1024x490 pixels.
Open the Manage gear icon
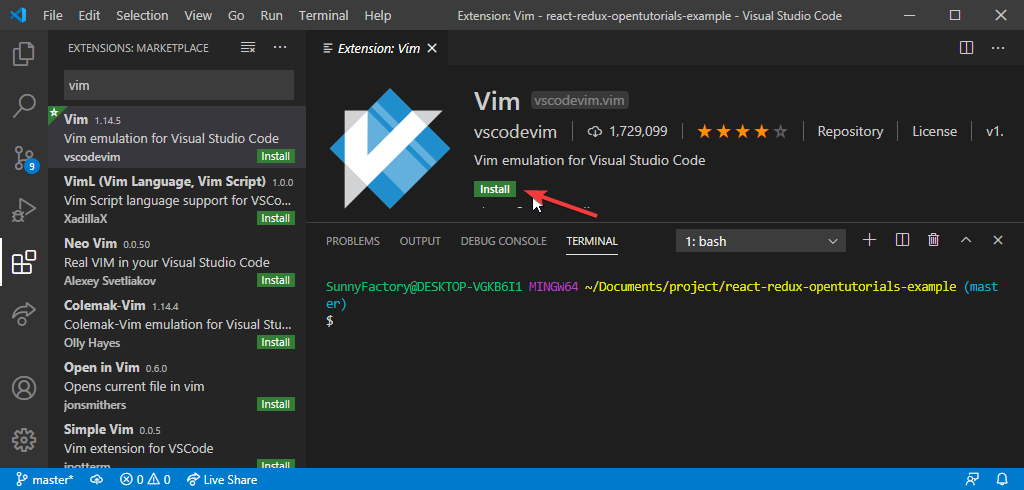pos(24,440)
